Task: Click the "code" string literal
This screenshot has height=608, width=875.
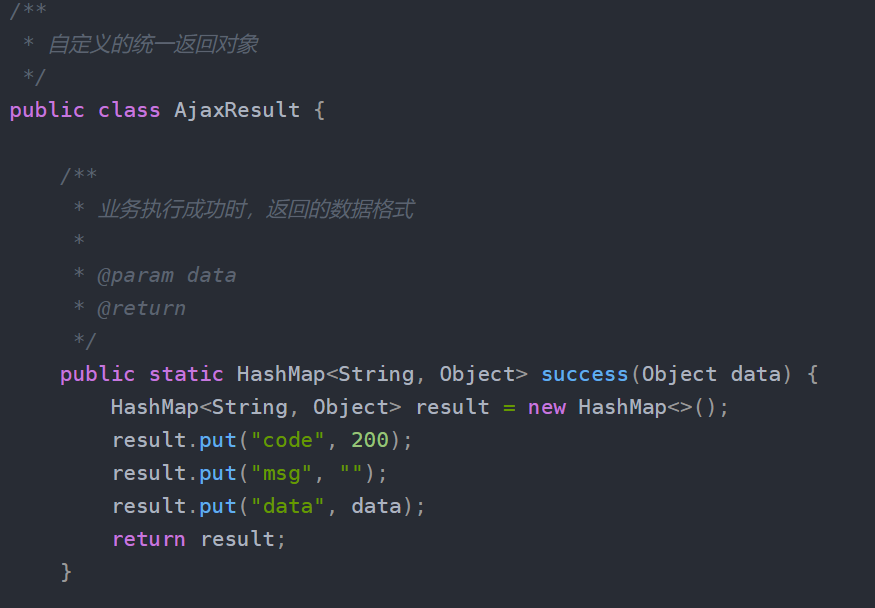Action: 287,440
